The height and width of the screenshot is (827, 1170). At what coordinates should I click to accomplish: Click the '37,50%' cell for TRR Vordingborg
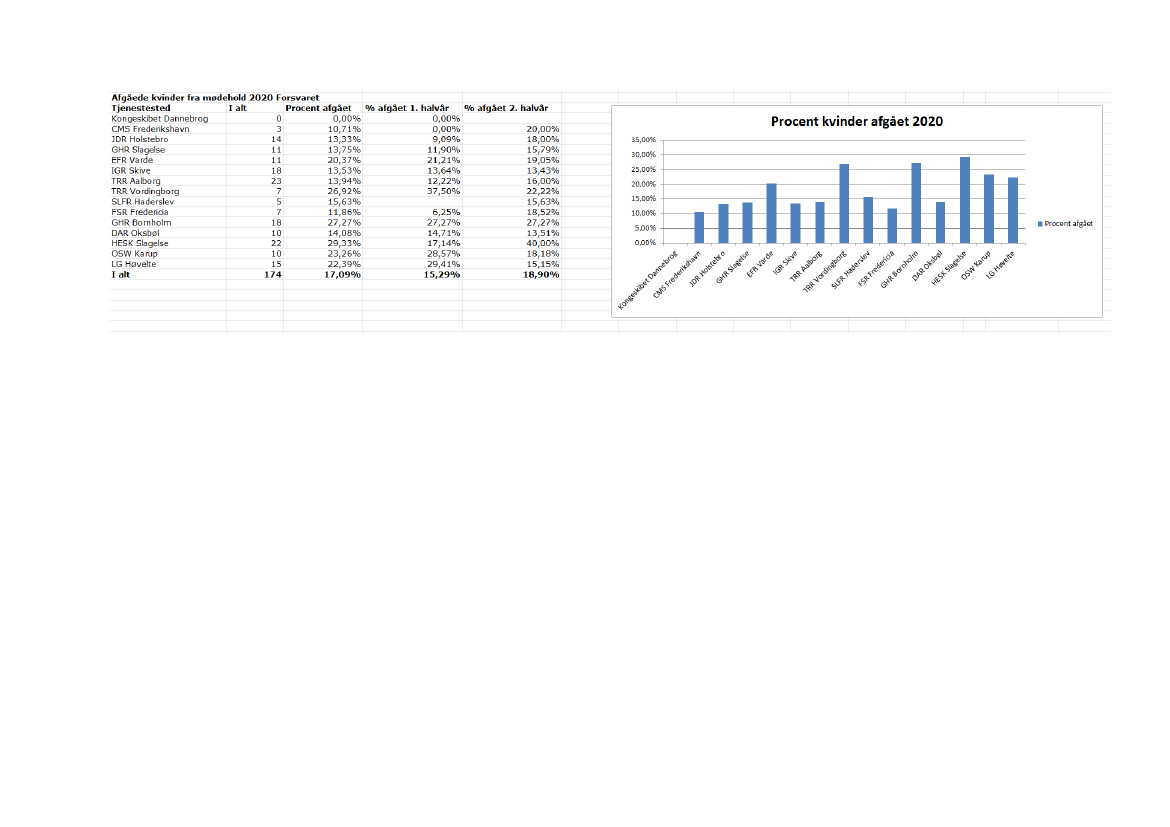443,191
